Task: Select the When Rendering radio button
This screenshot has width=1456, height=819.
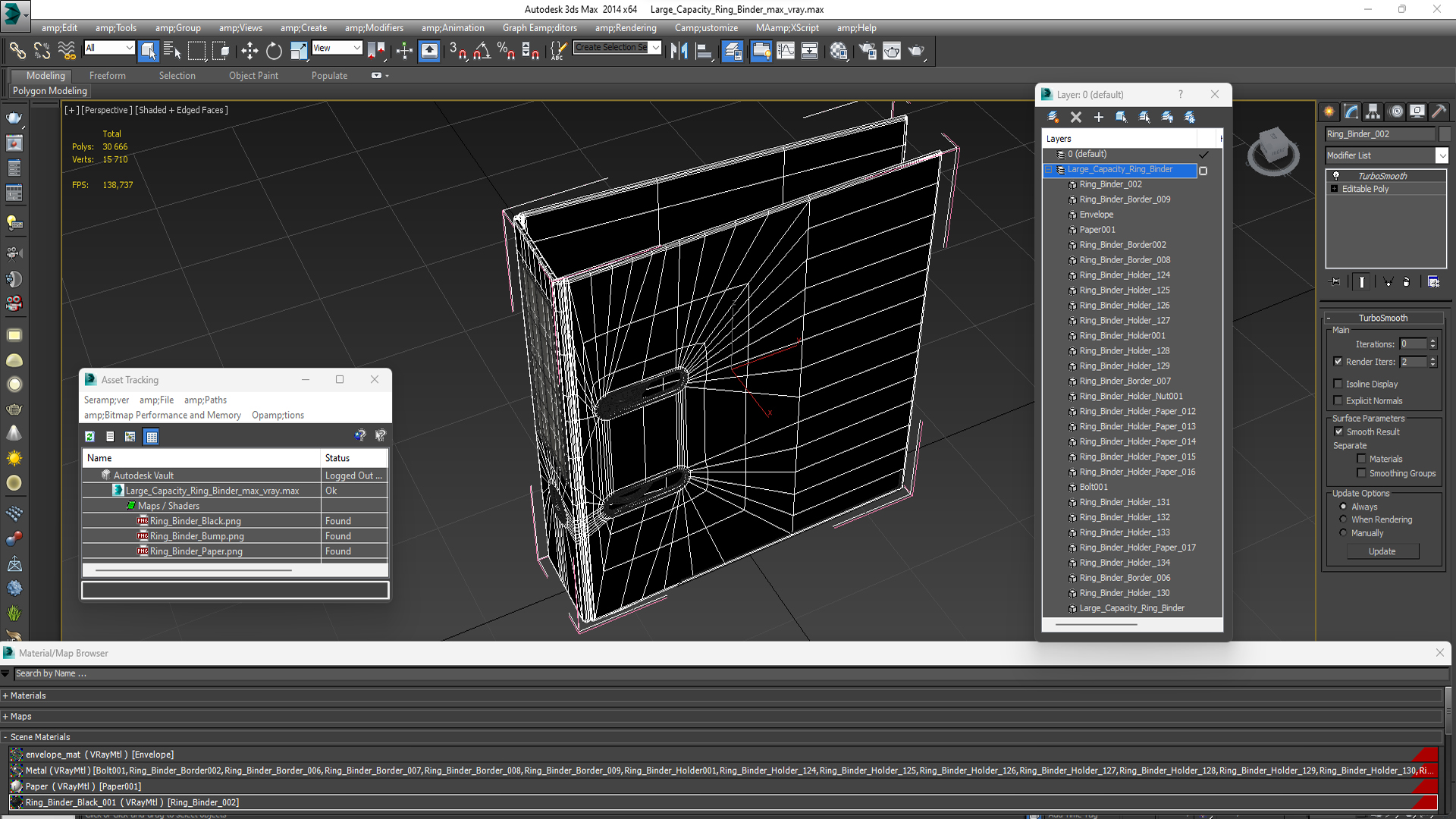Action: pos(1343,519)
